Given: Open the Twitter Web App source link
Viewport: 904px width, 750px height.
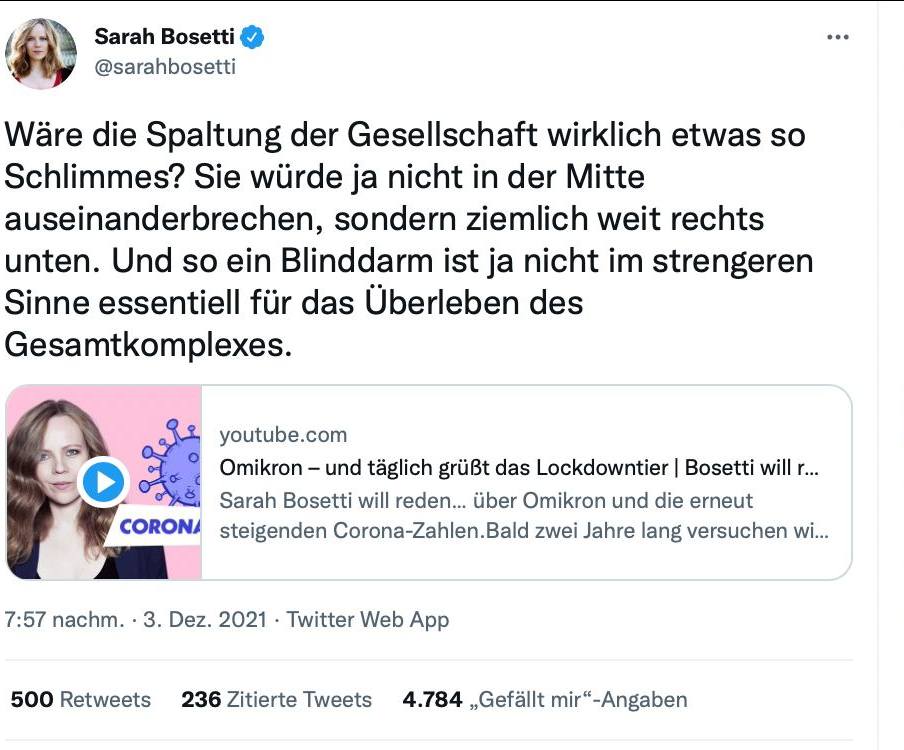Looking at the screenshot, I should click(x=367, y=620).
